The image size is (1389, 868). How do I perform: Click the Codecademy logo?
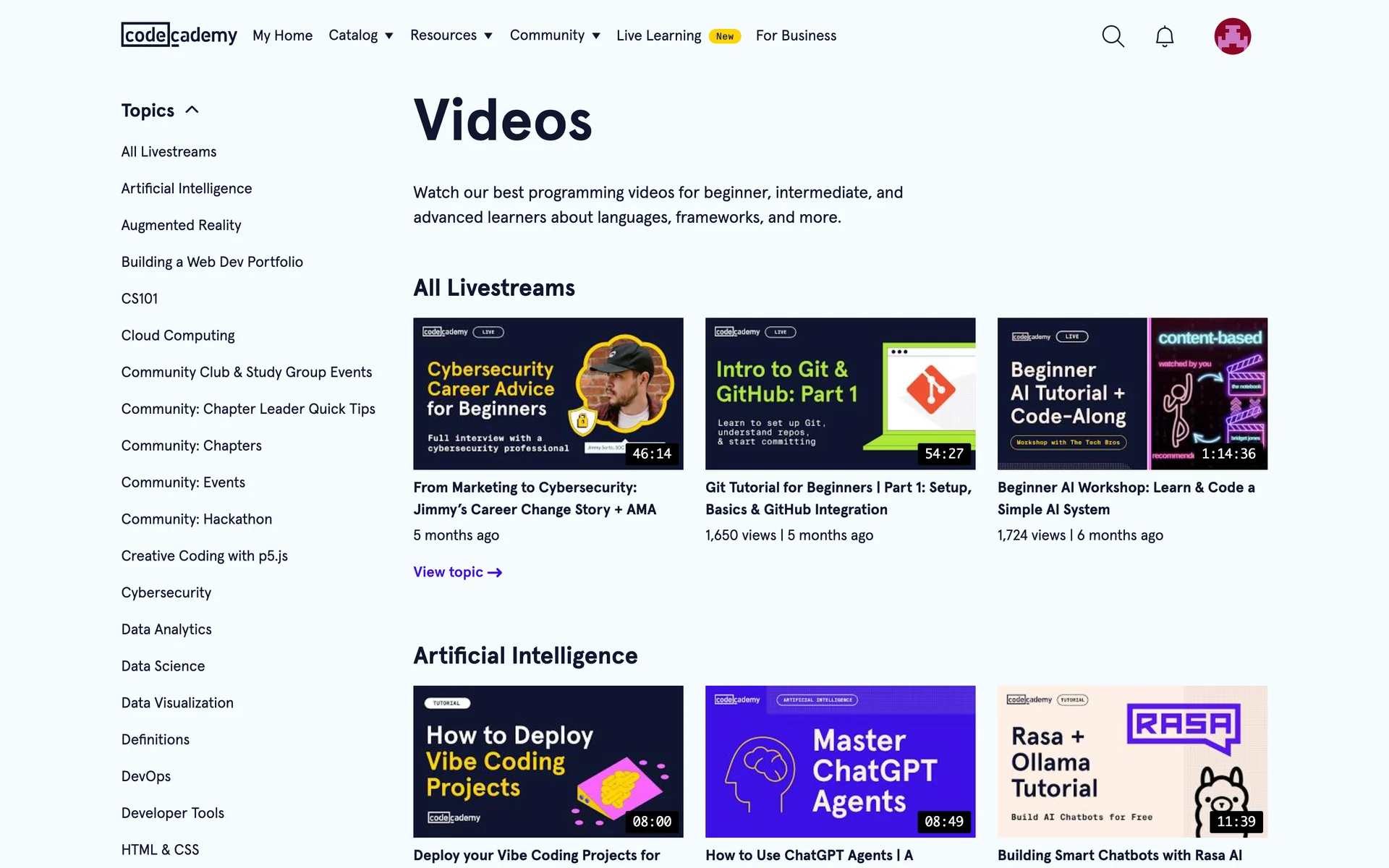point(179,35)
